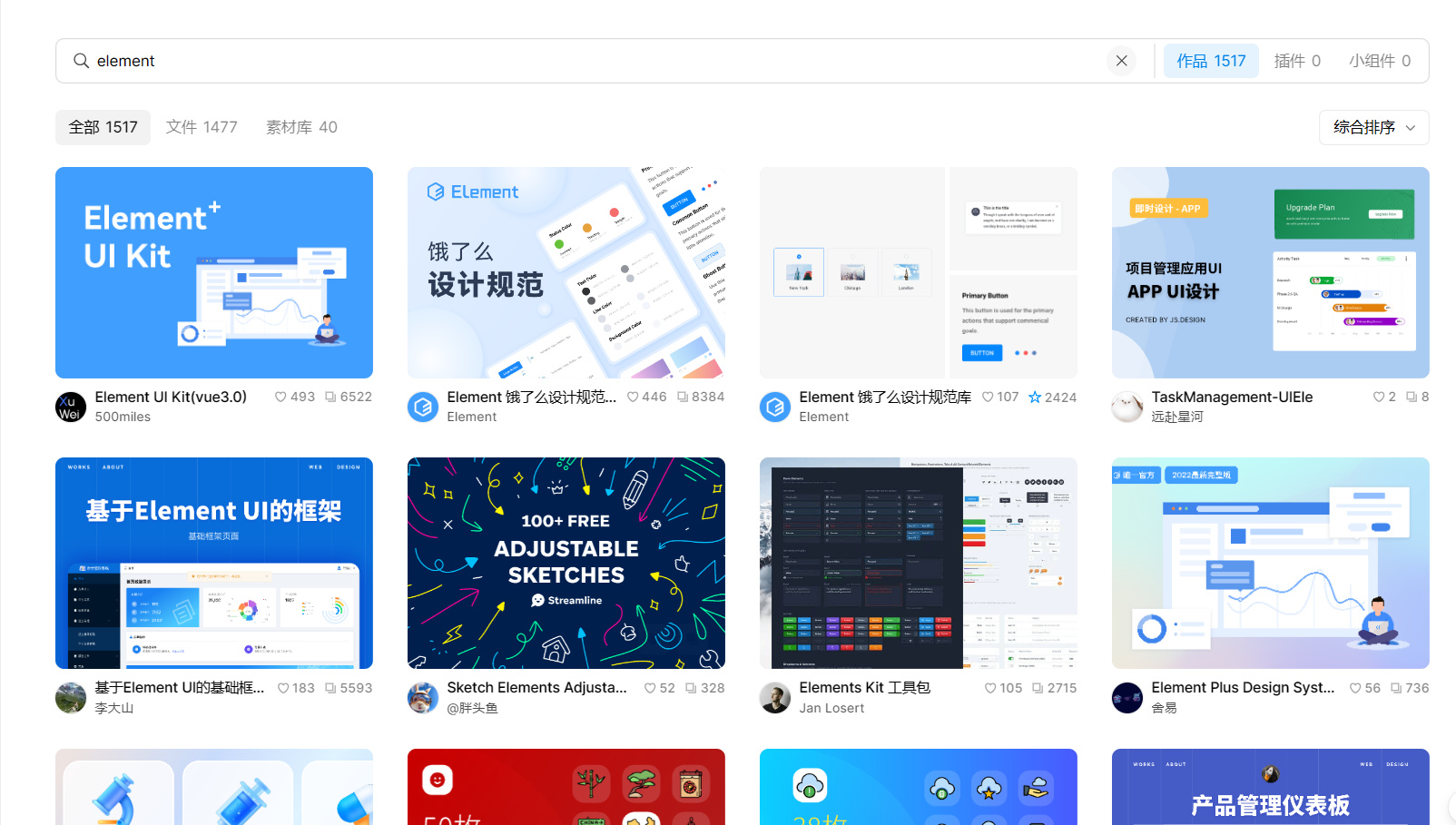Screen dimensions: 1456x825
Task: Switch to 小组件 0 tab
Action: [x=1380, y=61]
